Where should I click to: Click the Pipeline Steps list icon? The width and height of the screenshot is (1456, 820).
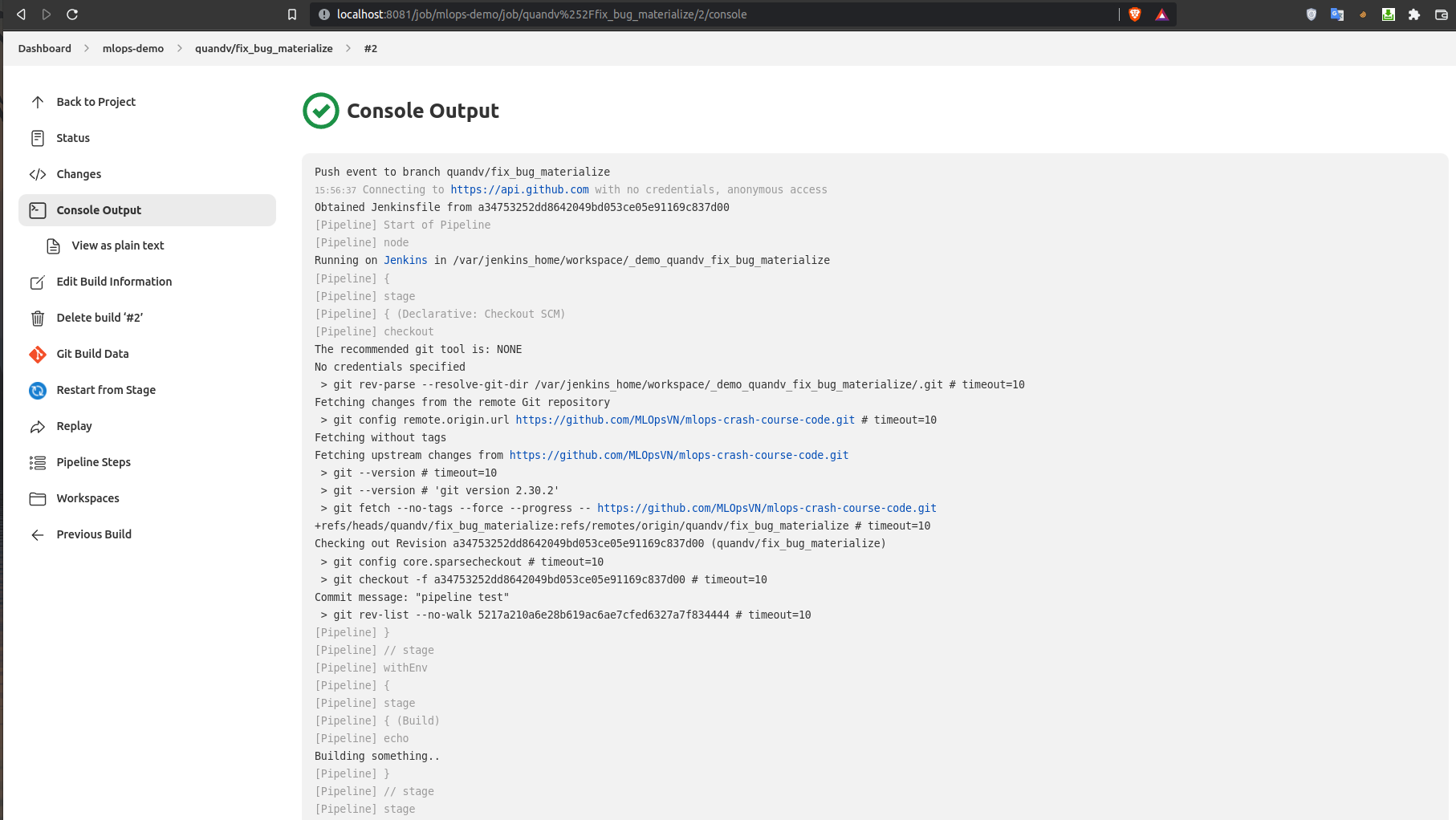[x=38, y=463]
